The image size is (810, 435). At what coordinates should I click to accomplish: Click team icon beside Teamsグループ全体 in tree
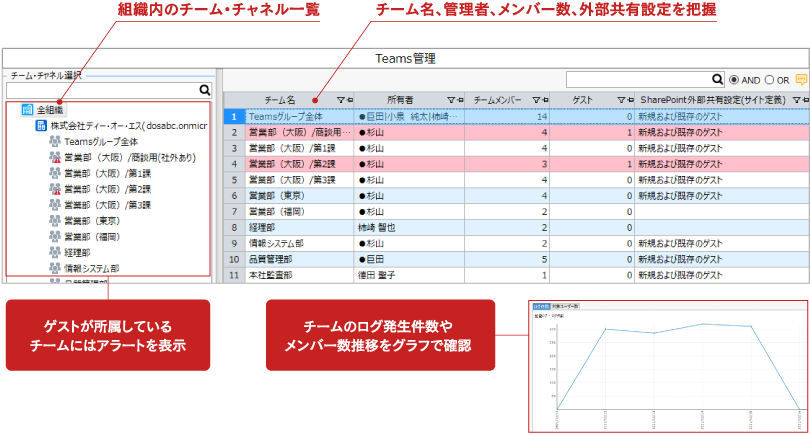[55, 142]
